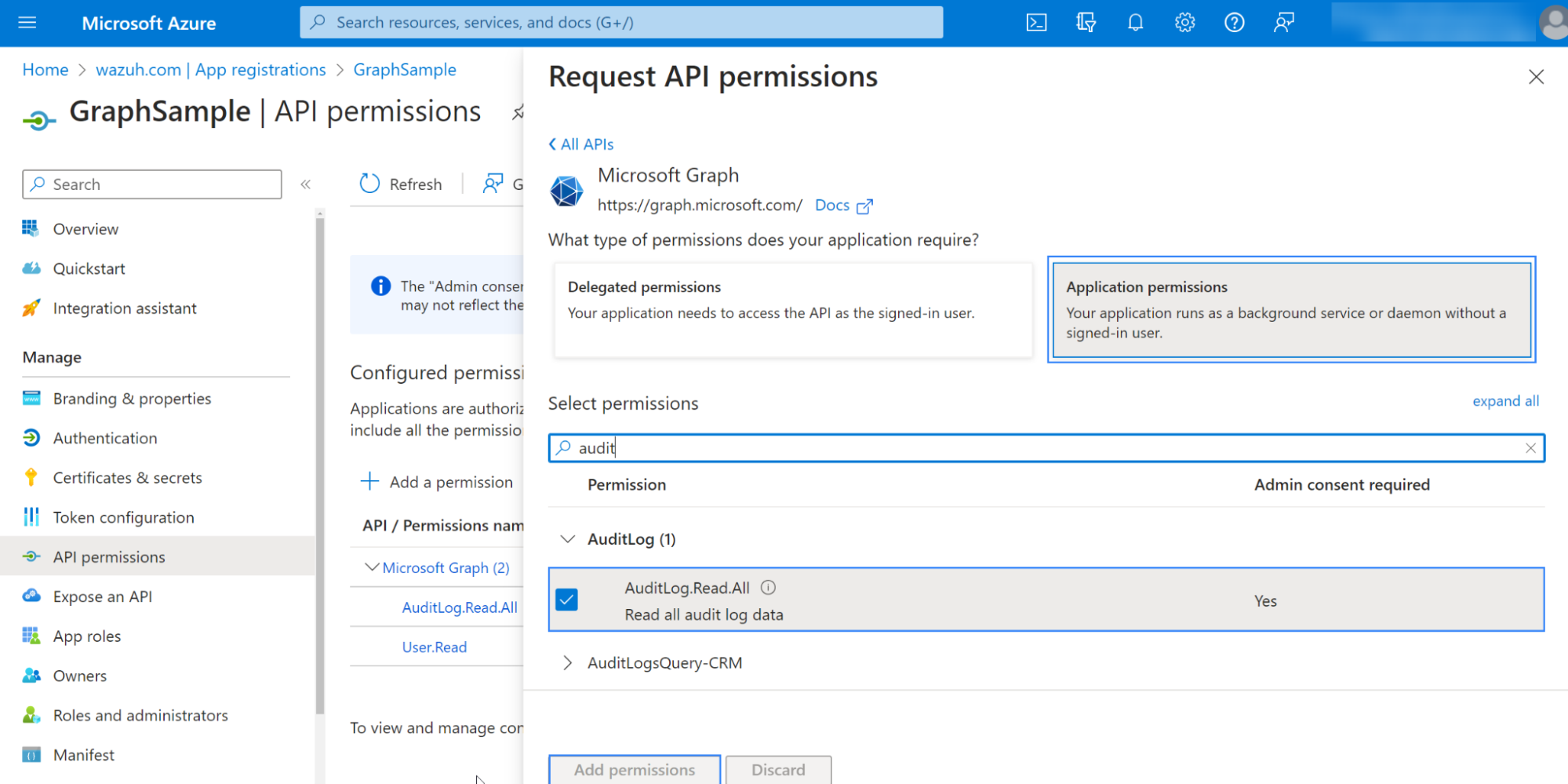Expand the AuditLogsQuery-CRM group
The width and height of the screenshot is (1568, 784).
click(x=567, y=663)
